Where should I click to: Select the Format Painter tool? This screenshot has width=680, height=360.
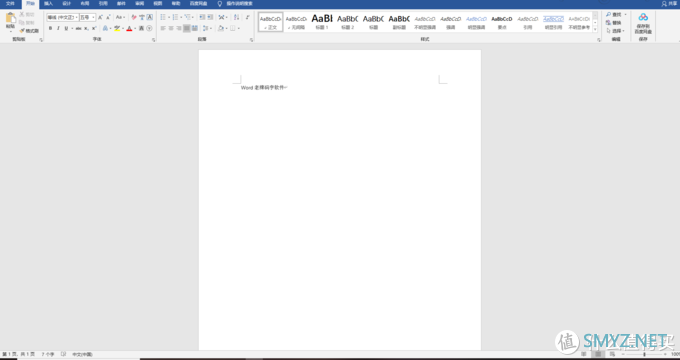point(29,31)
